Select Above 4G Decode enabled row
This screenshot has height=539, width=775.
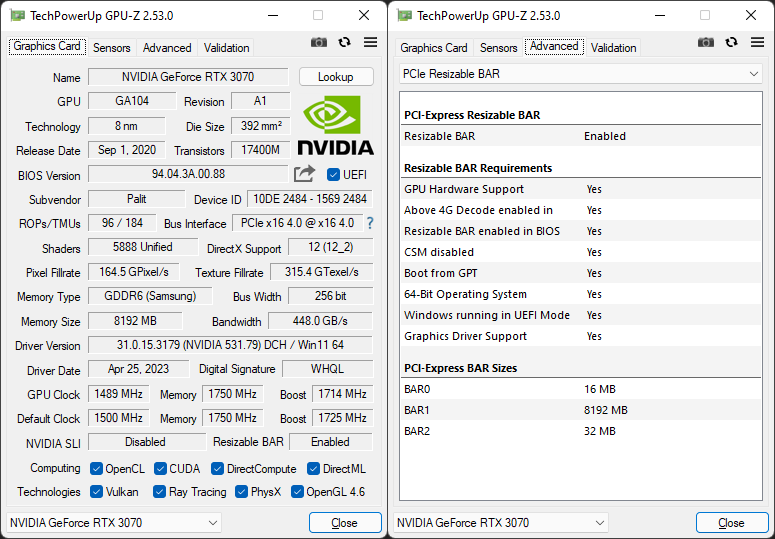pos(581,210)
